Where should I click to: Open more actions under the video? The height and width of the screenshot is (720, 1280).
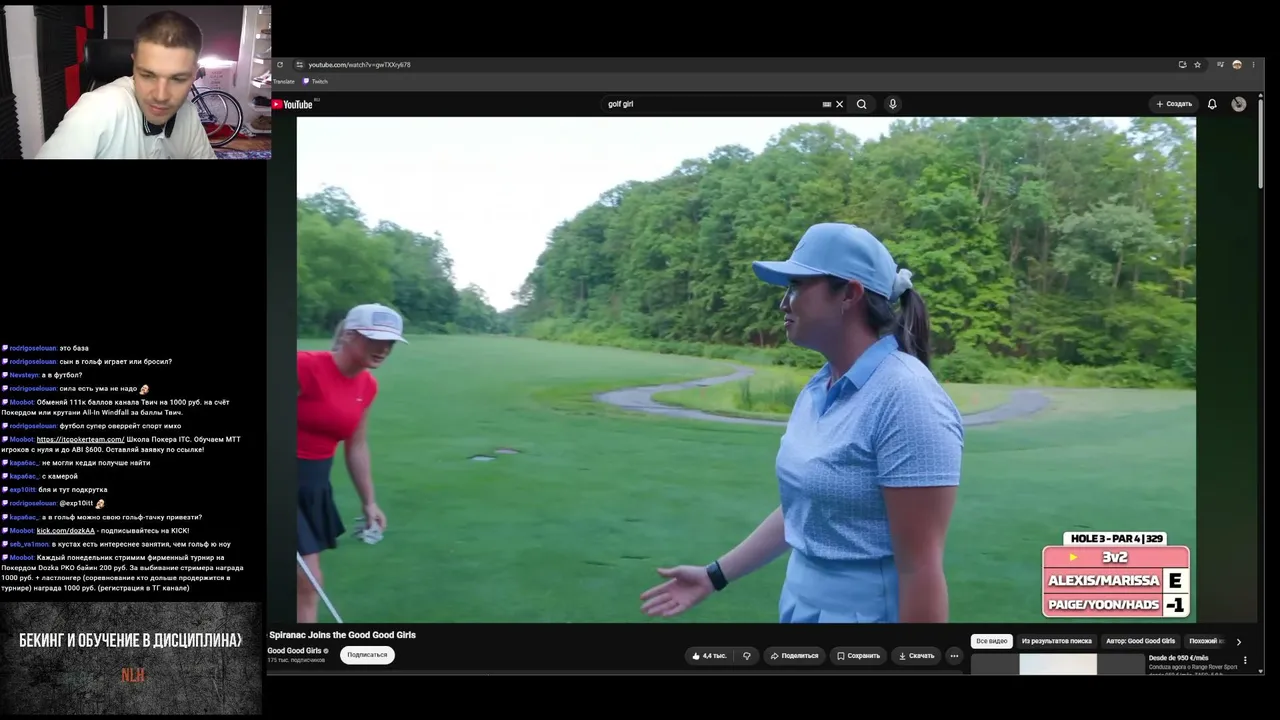coord(954,656)
